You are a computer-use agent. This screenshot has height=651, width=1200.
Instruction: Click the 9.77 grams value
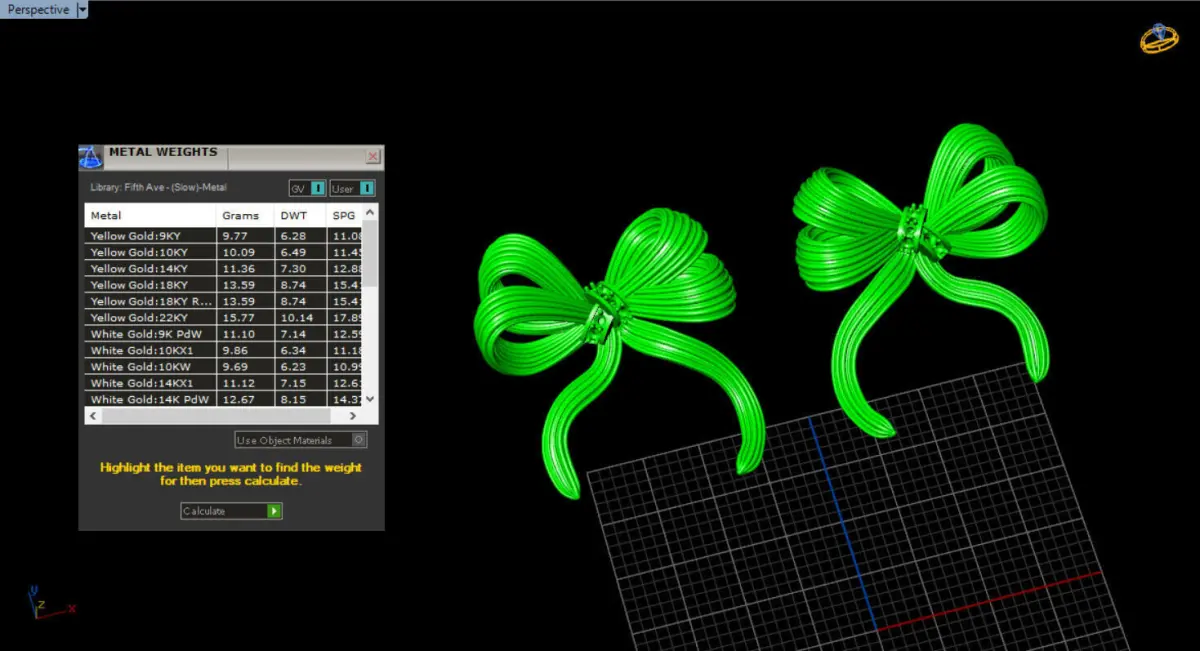tap(235, 236)
